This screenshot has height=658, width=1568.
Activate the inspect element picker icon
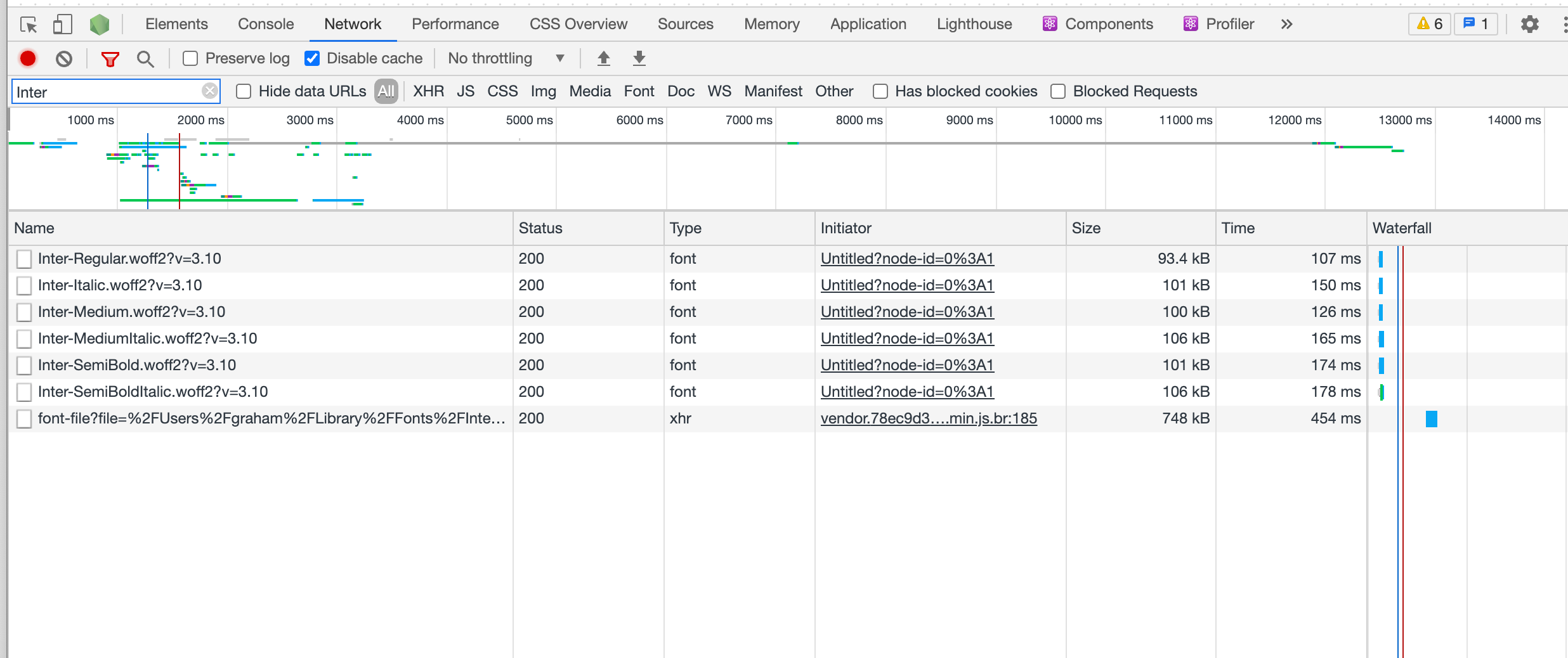(x=29, y=25)
